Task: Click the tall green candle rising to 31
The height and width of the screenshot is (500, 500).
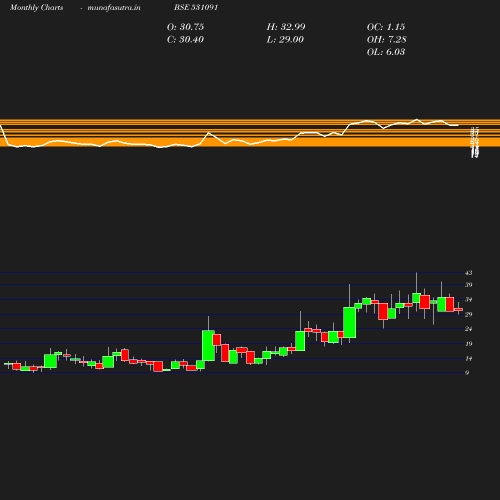Action: point(350,322)
